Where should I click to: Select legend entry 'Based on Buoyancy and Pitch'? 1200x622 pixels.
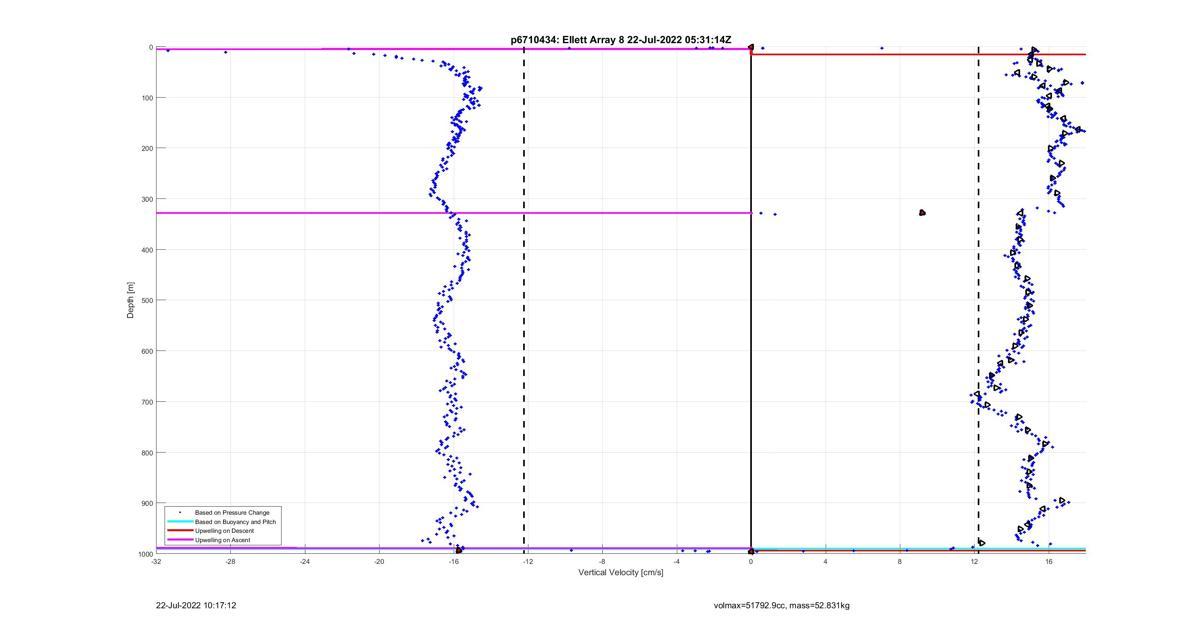click(x=235, y=522)
